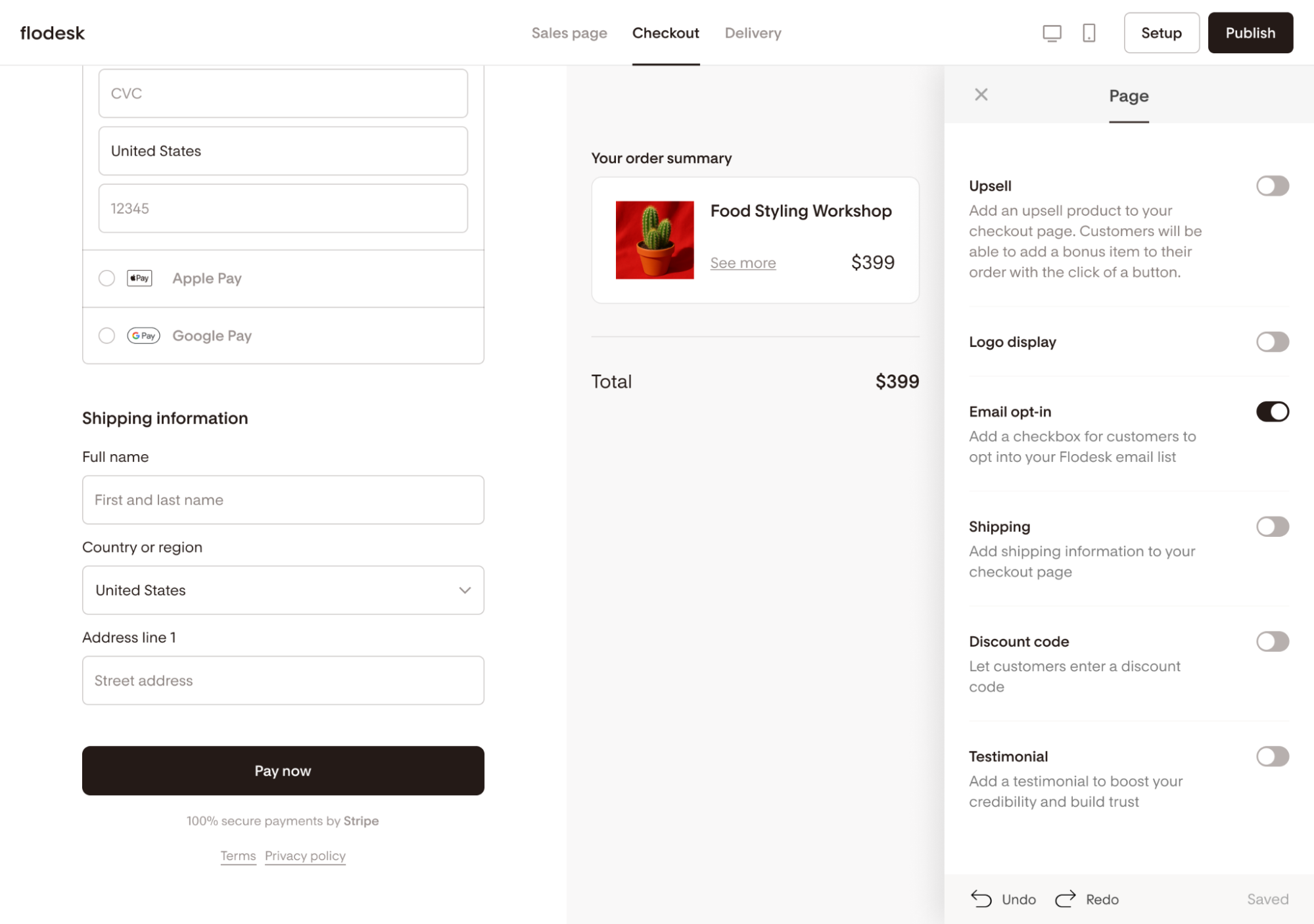1314x924 pixels.
Task: Click the Redo arrow icon
Action: [x=1066, y=898]
